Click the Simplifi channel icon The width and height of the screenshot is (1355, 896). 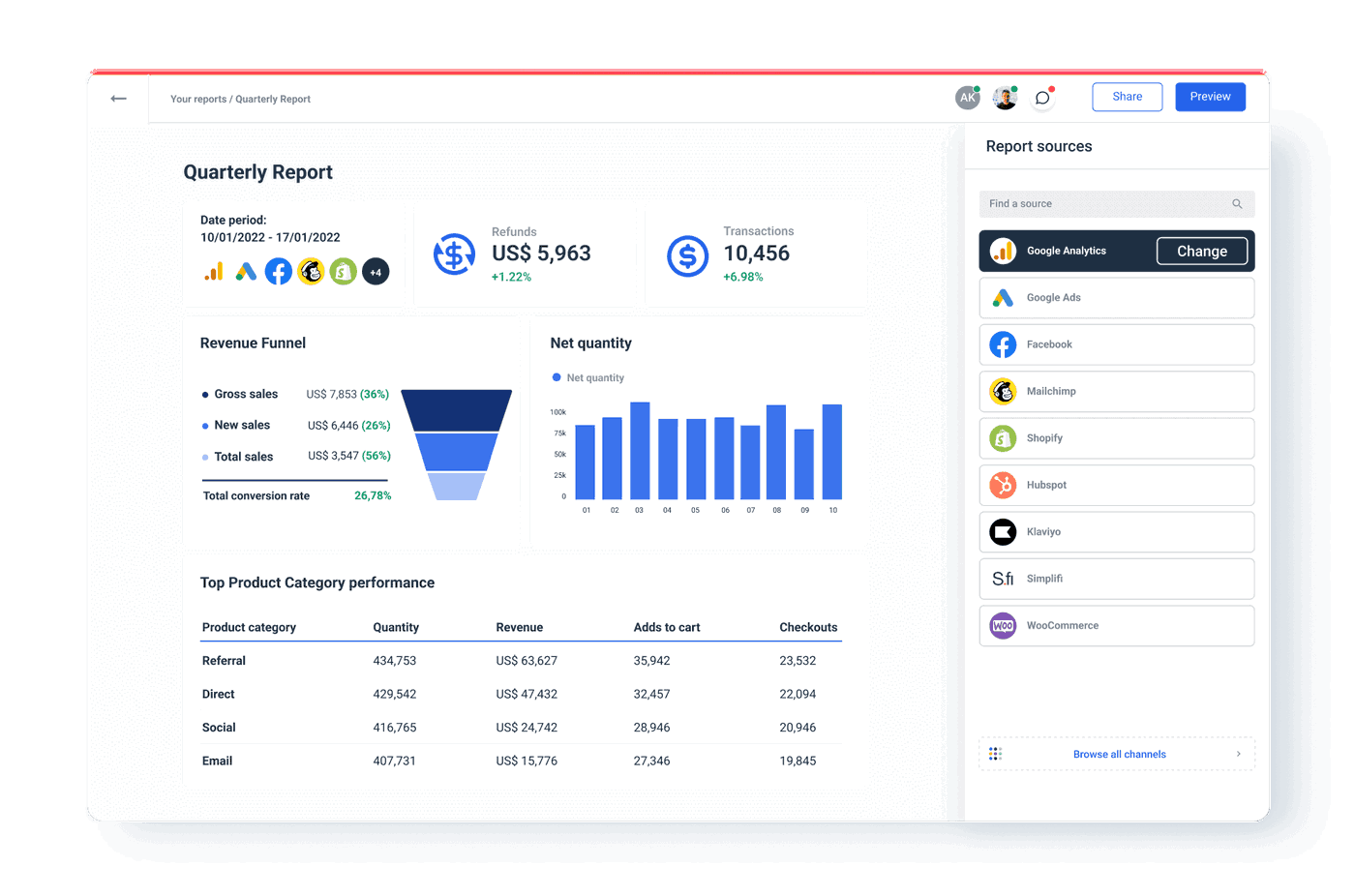click(x=1002, y=579)
